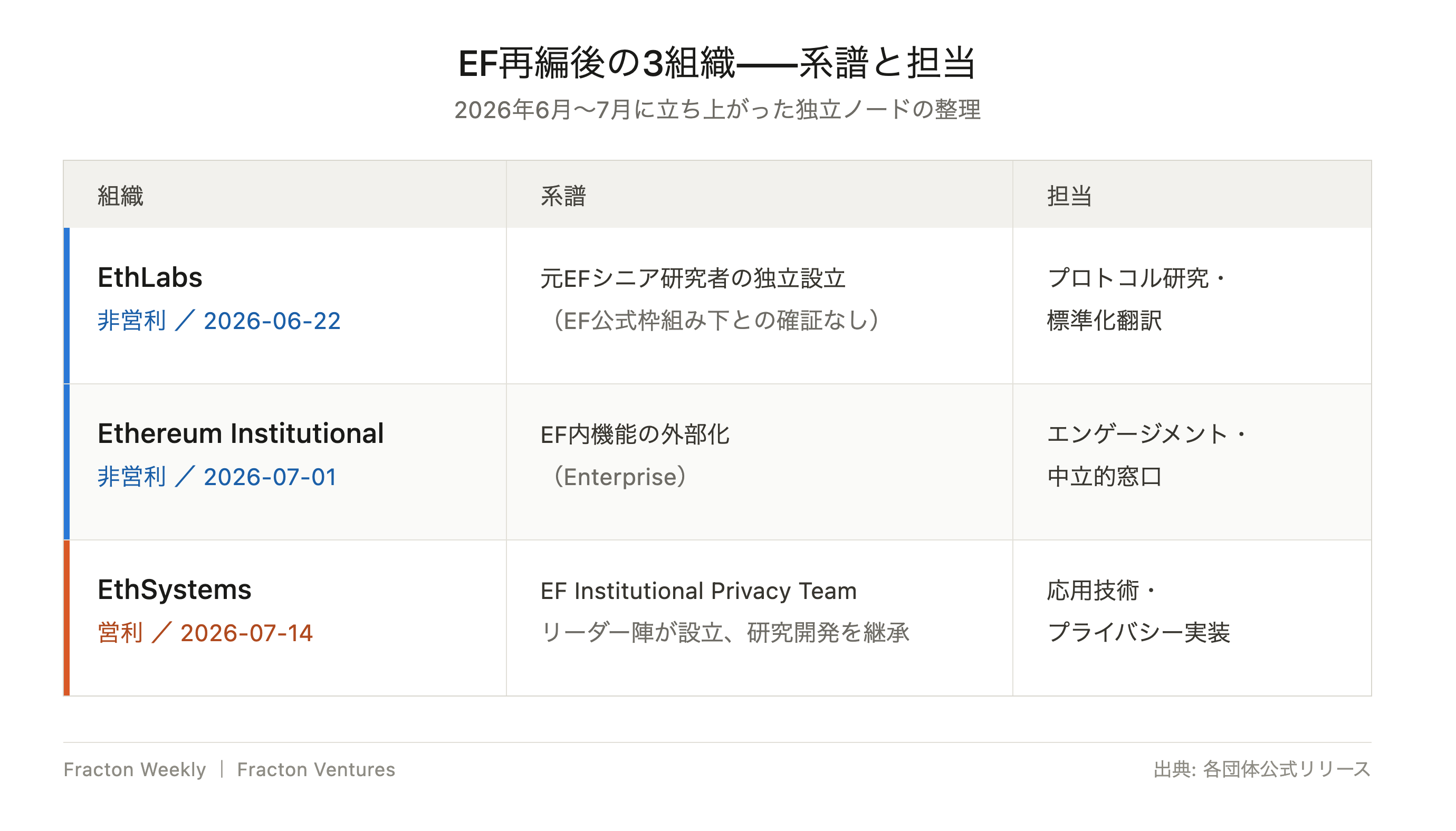The image size is (1456, 831).
Task: Click the EthLabs organization name
Action: click(x=150, y=278)
